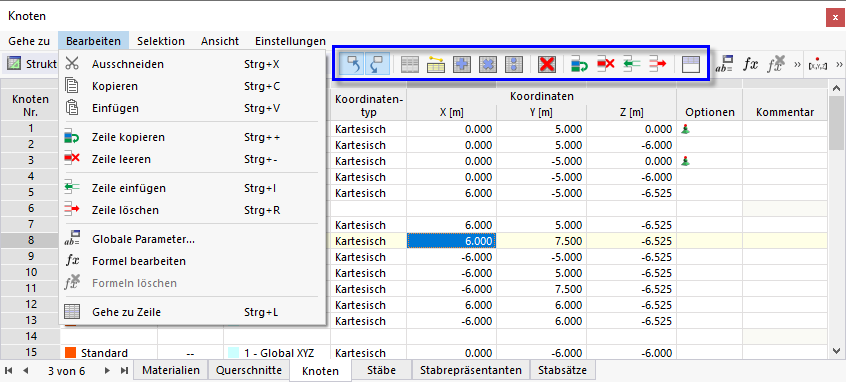Image resolution: width=846 pixels, height=382 pixels.
Task: Choose Ausschneiden from the Bearbeiten menu
Action: (192, 64)
